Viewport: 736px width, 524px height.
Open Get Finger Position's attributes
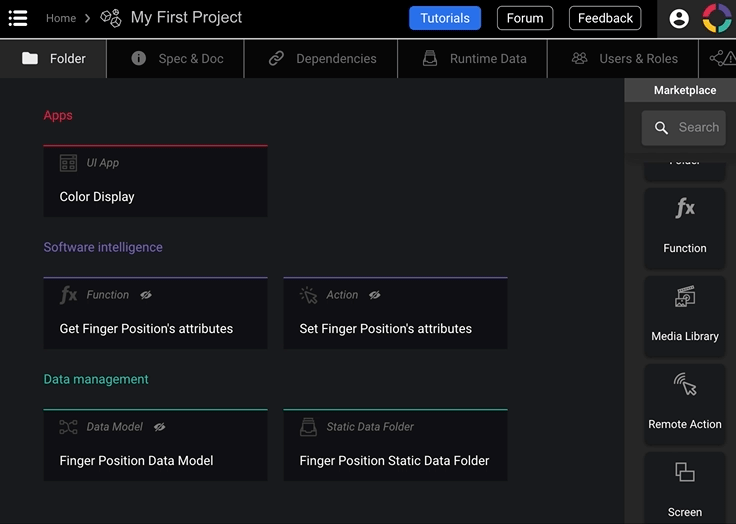click(155, 313)
